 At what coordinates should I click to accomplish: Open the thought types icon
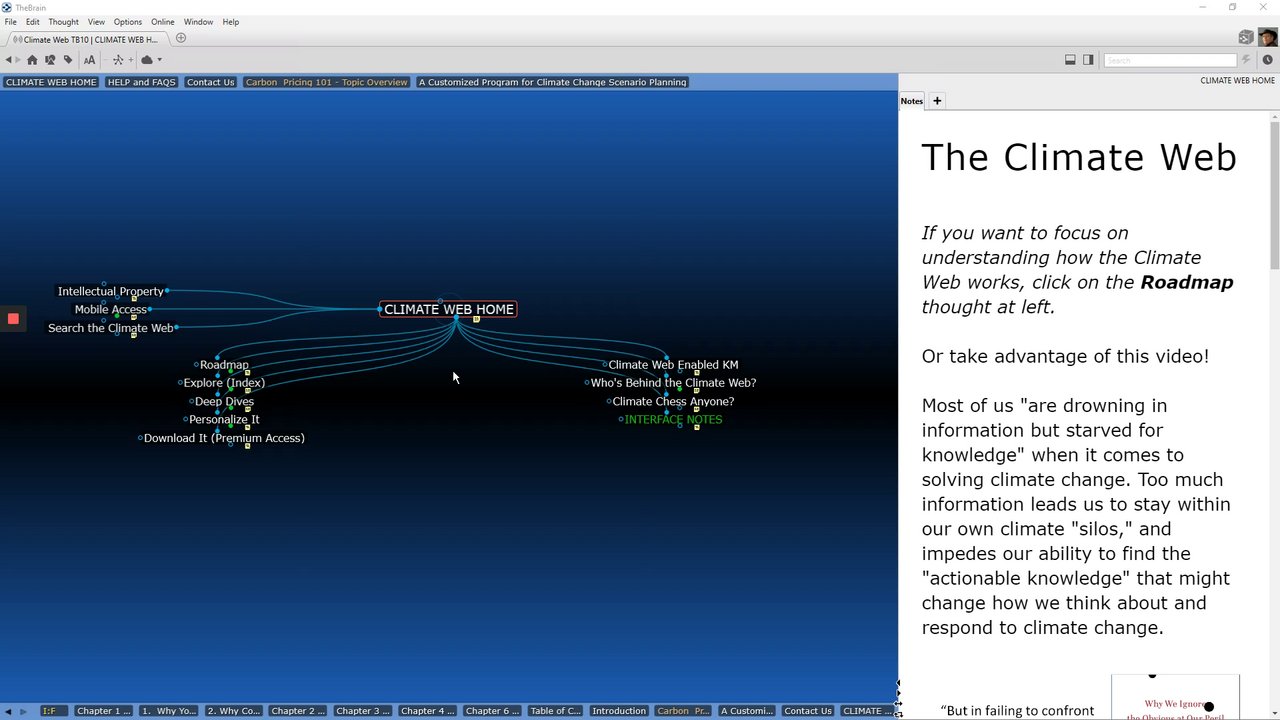[x=50, y=60]
